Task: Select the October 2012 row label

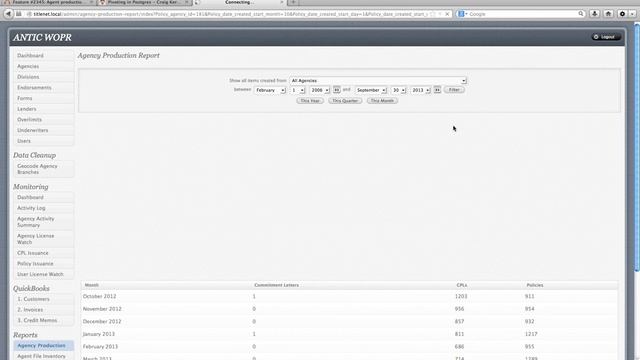Action: pos(99,296)
